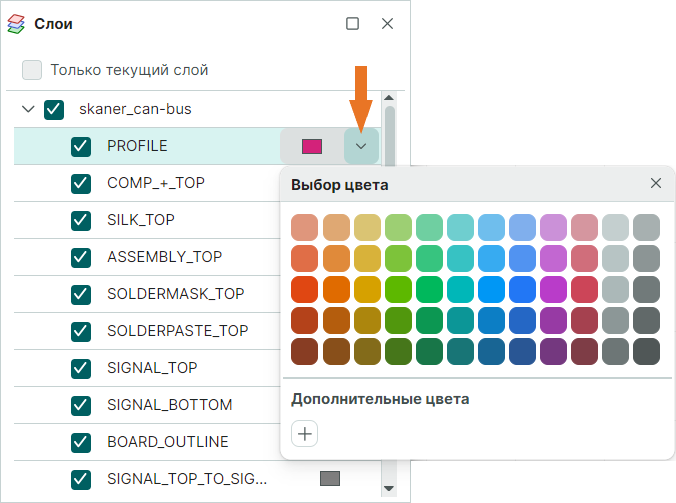The image size is (676, 503).
Task: Select the BOARD_OUTLINE layer row
Action: coord(167,442)
